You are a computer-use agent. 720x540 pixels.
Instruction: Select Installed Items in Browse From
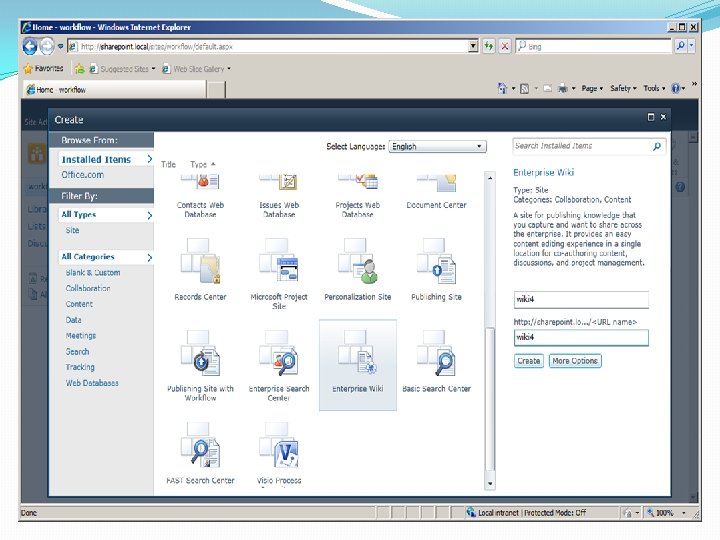[x=107, y=159]
